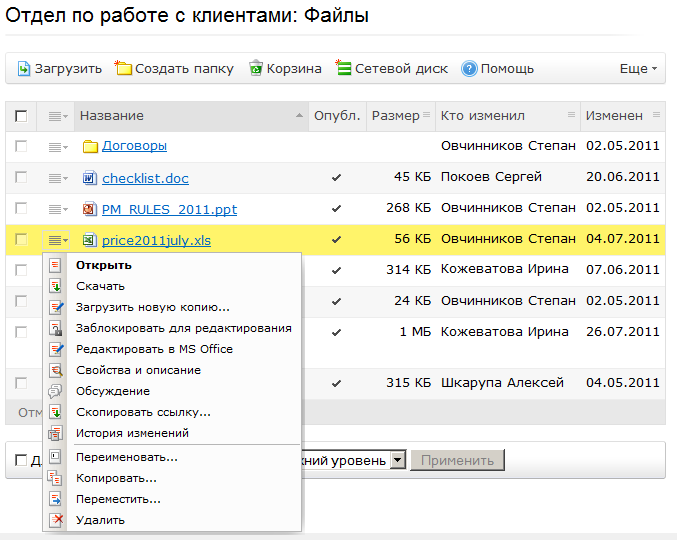
Task: Click the icon beside Редактировать в MS Office
Action: point(56,349)
